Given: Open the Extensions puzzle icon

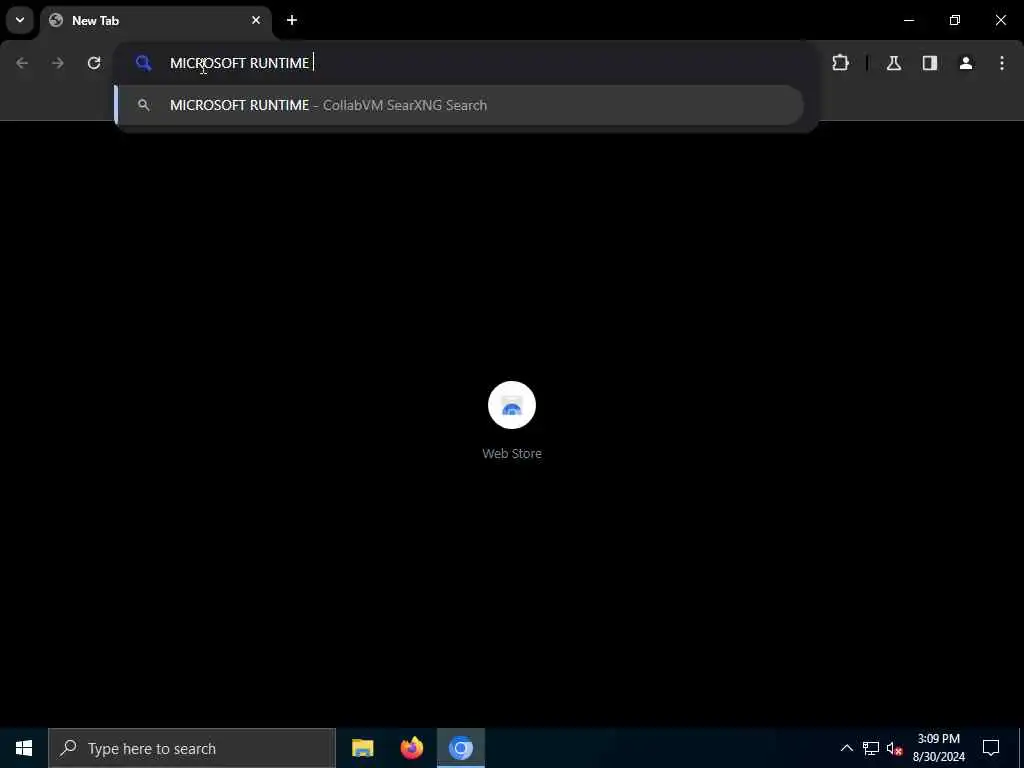Looking at the screenshot, I should 840,63.
